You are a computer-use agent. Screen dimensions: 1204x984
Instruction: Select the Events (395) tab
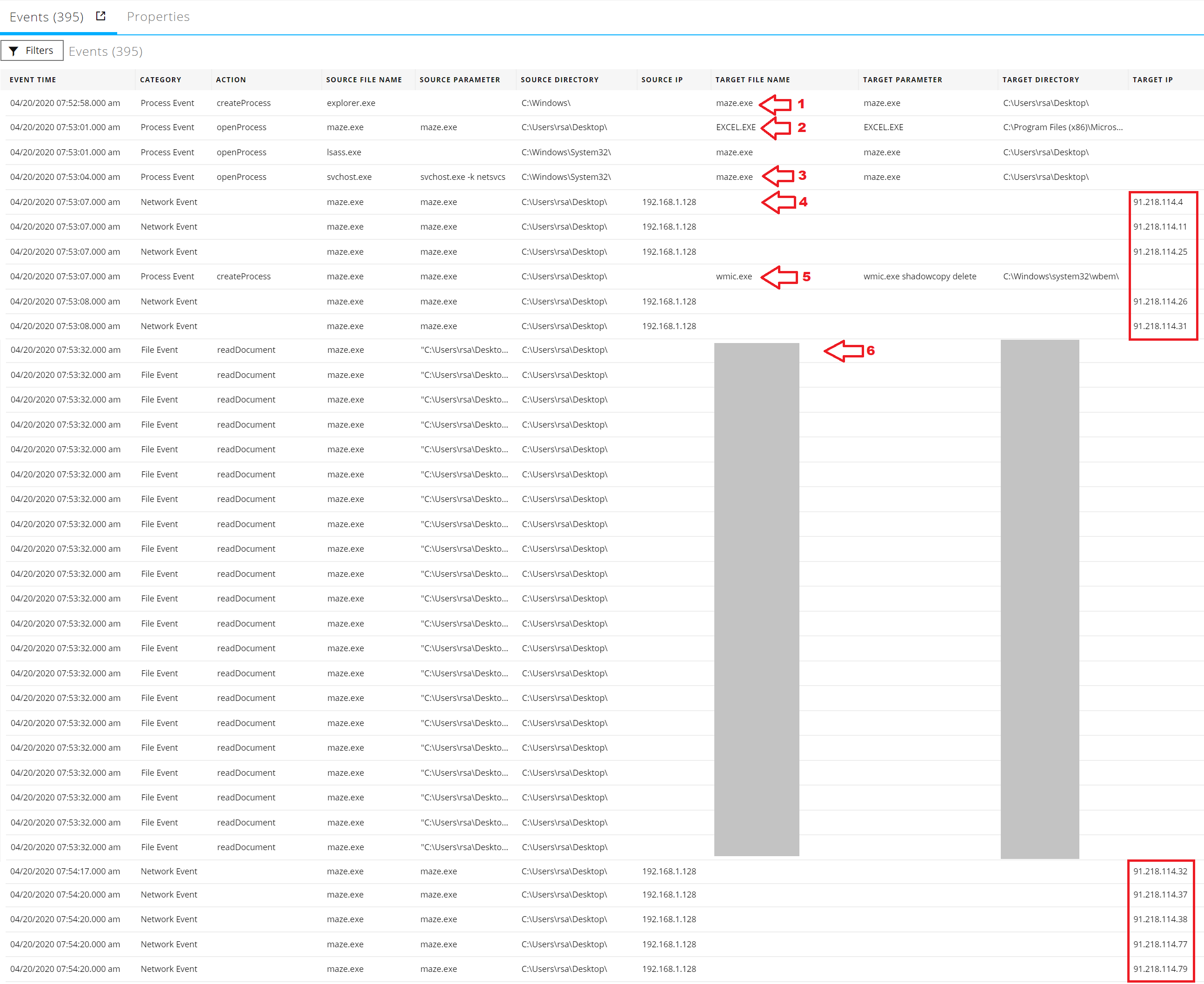click(47, 17)
